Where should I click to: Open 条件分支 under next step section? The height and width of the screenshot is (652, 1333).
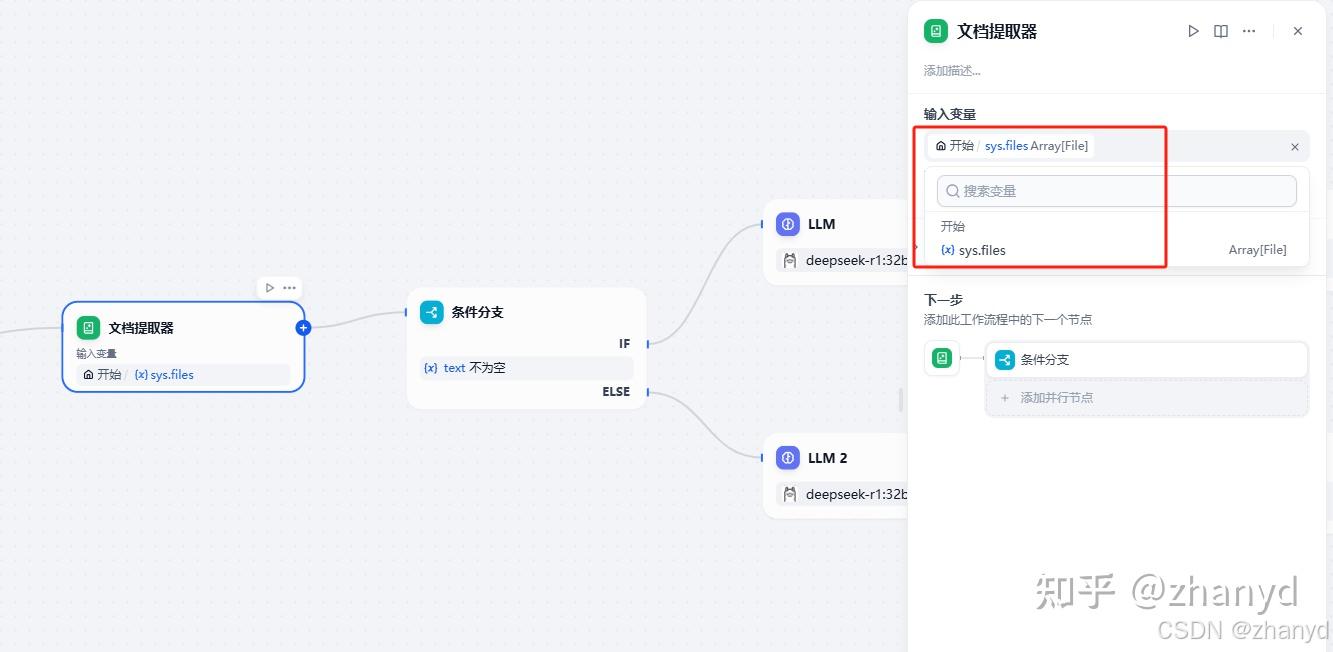click(x=1146, y=360)
